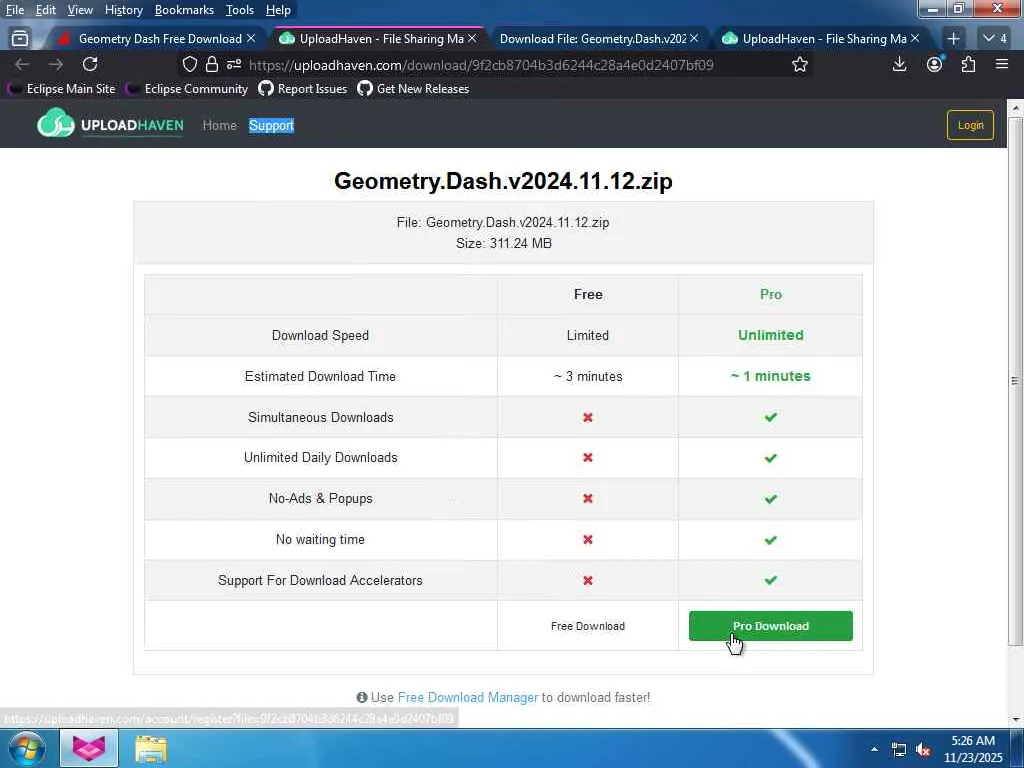Open a new tab with plus button

pos(953,39)
